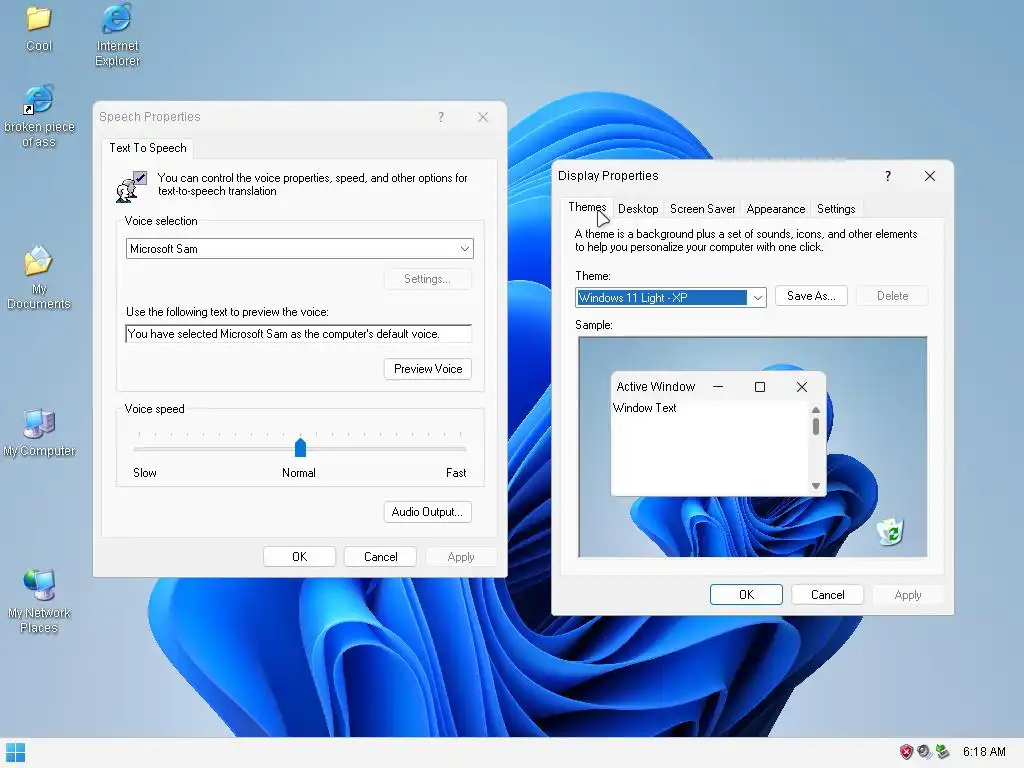Switch to the Appearance tab
This screenshot has width=1024, height=768.
pos(776,209)
